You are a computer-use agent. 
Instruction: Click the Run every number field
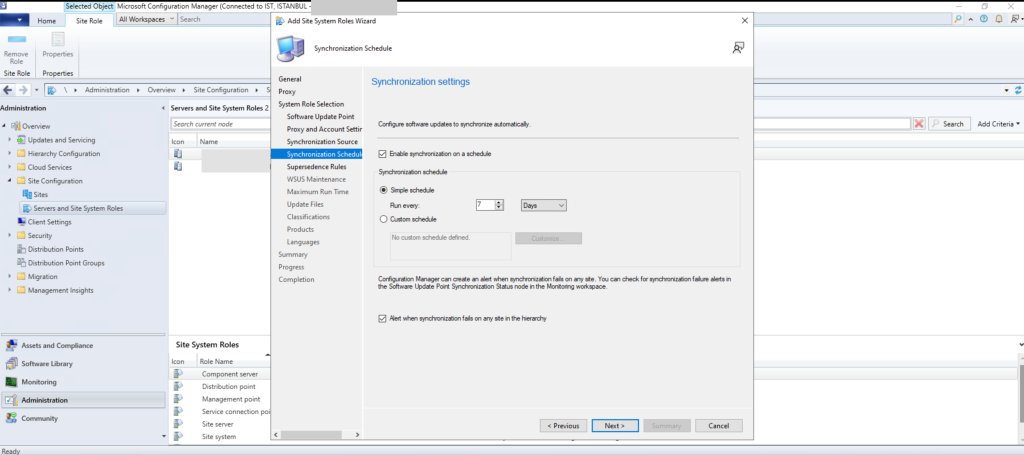(x=486, y=205)
